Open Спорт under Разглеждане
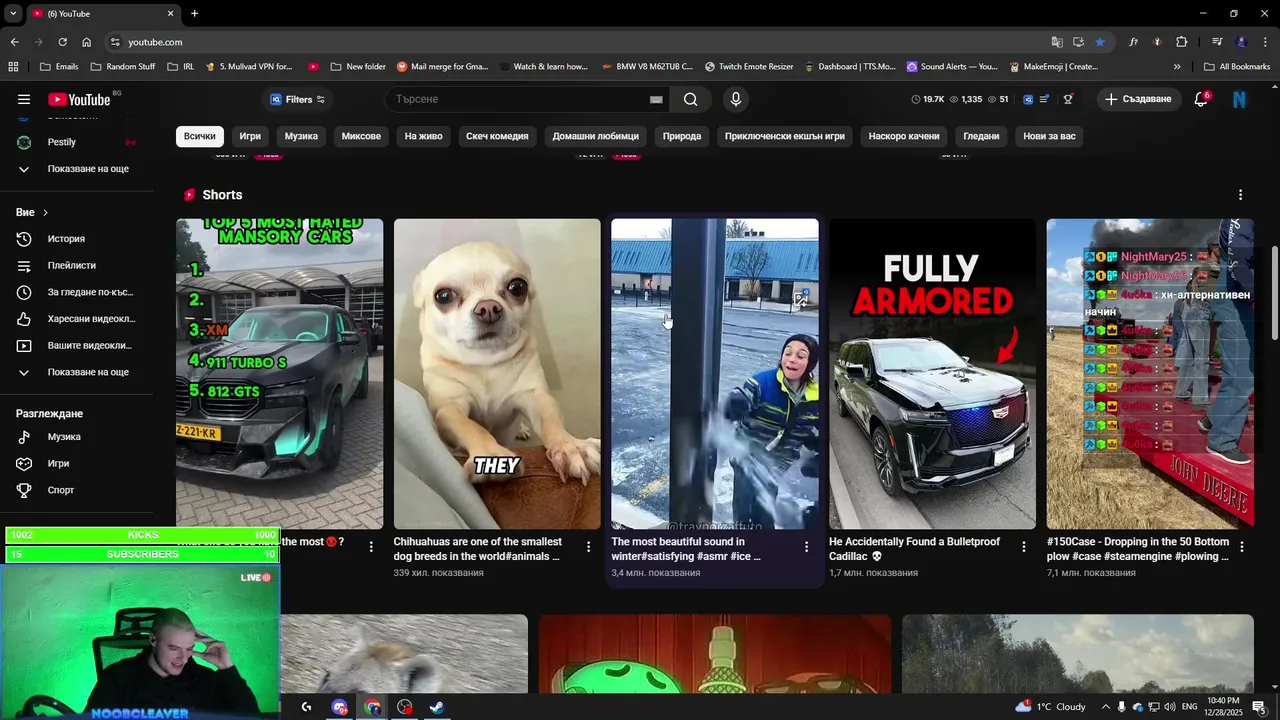The width and height of the screenshot is (1280, 720). [78, 490]
